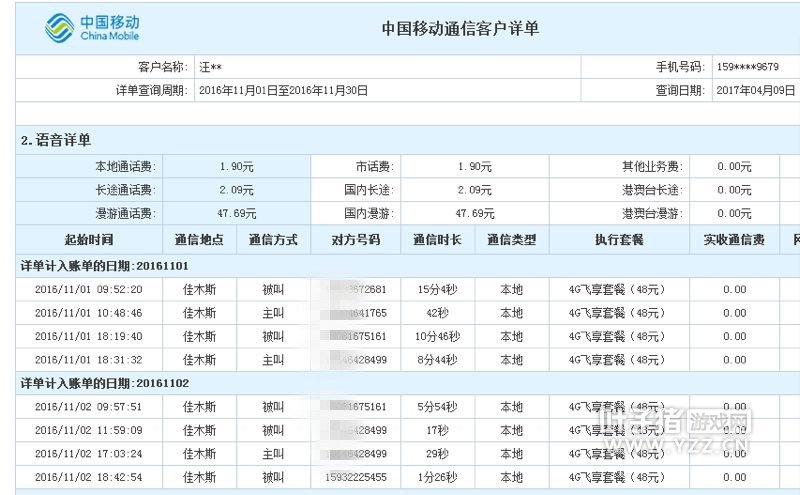800x495 pixels.
Task: Click the 实收通信费 column header
Action: [x=734, y=240]
